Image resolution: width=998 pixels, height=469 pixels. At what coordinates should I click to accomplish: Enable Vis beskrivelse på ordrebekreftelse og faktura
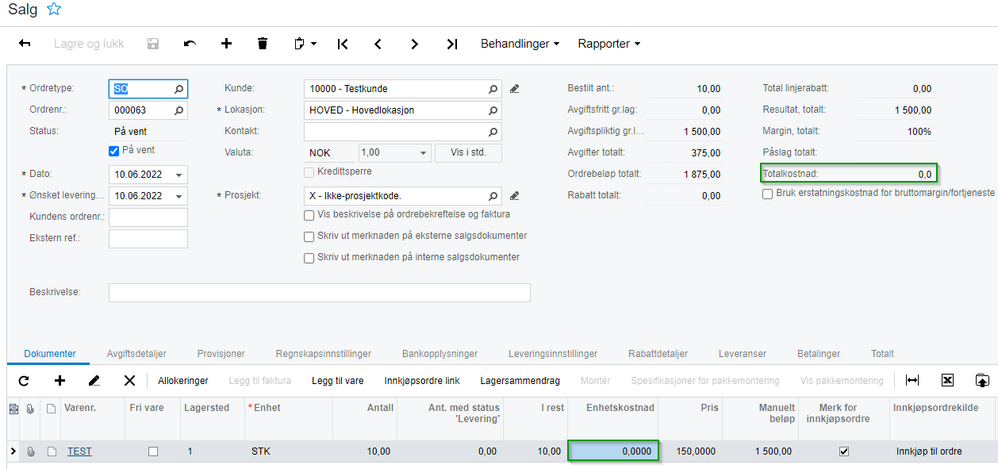(x=309, y=215)
